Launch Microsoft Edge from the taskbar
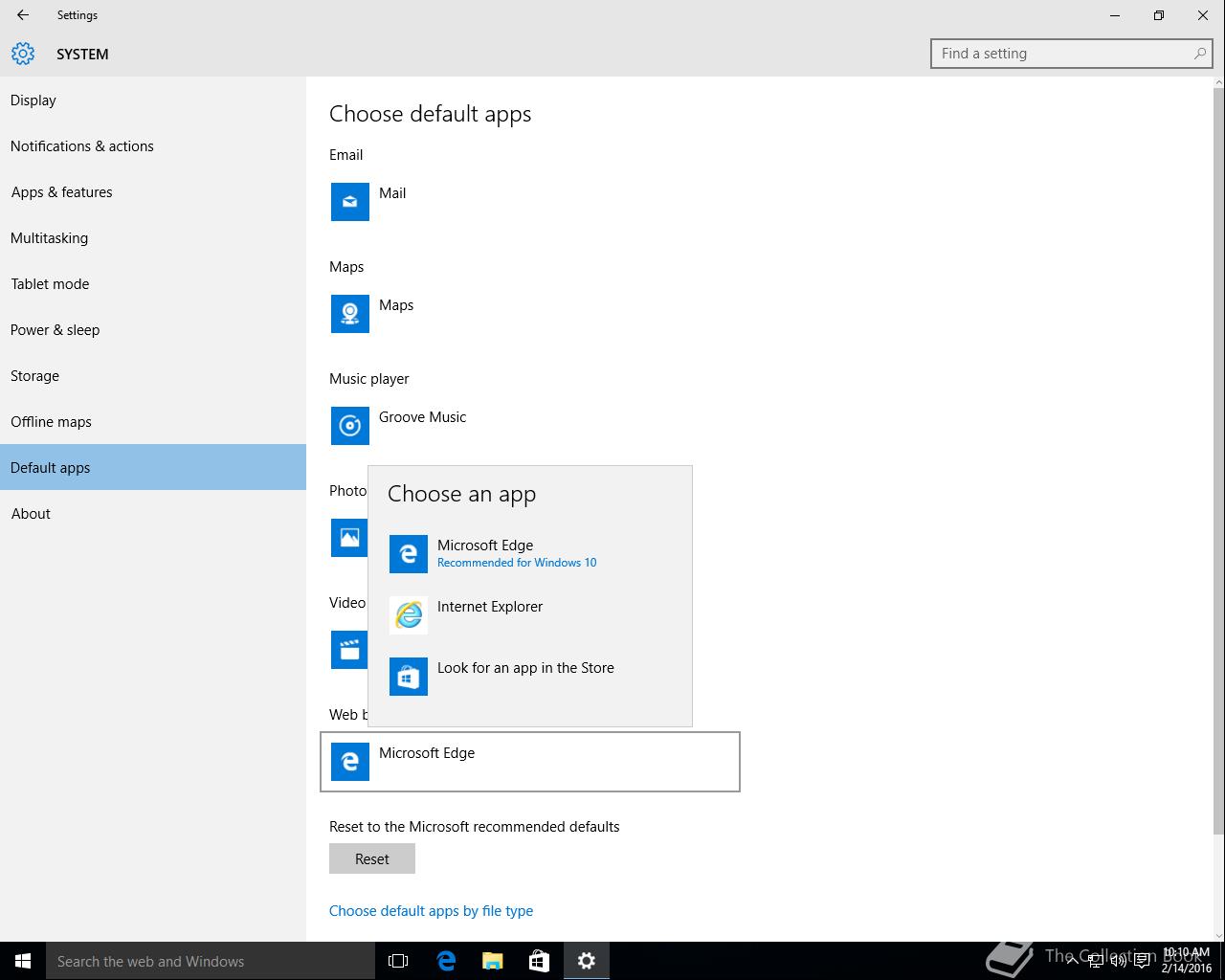Image resolution: width=1225 pixels, height=980 pixels. coord(445,961)
